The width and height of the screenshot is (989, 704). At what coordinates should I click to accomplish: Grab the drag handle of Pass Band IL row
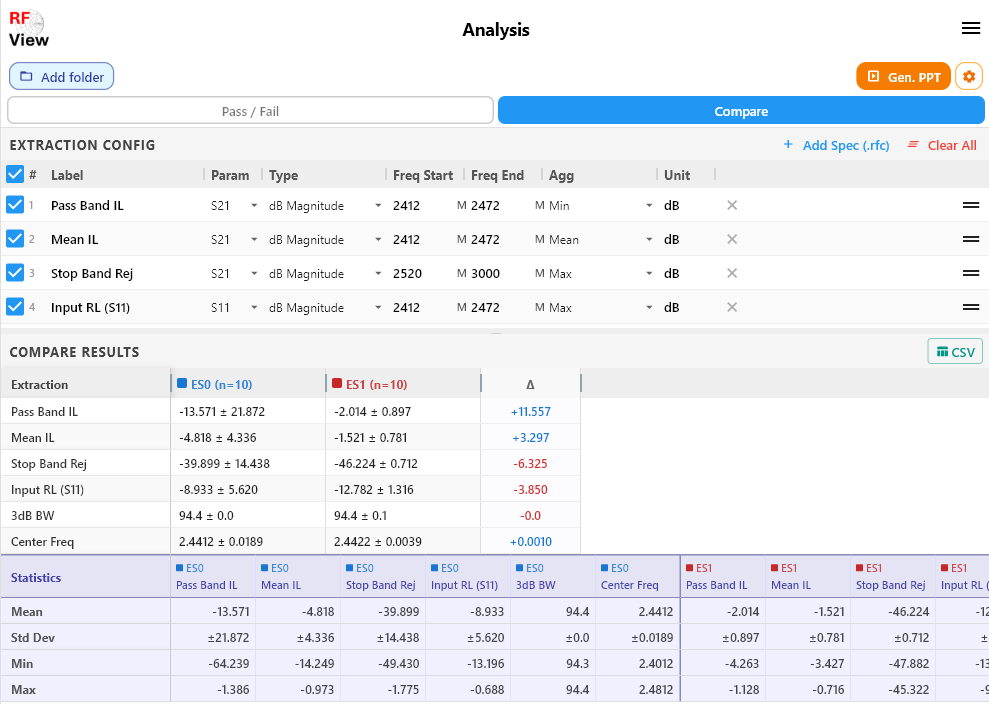click(x=971, y=205)
